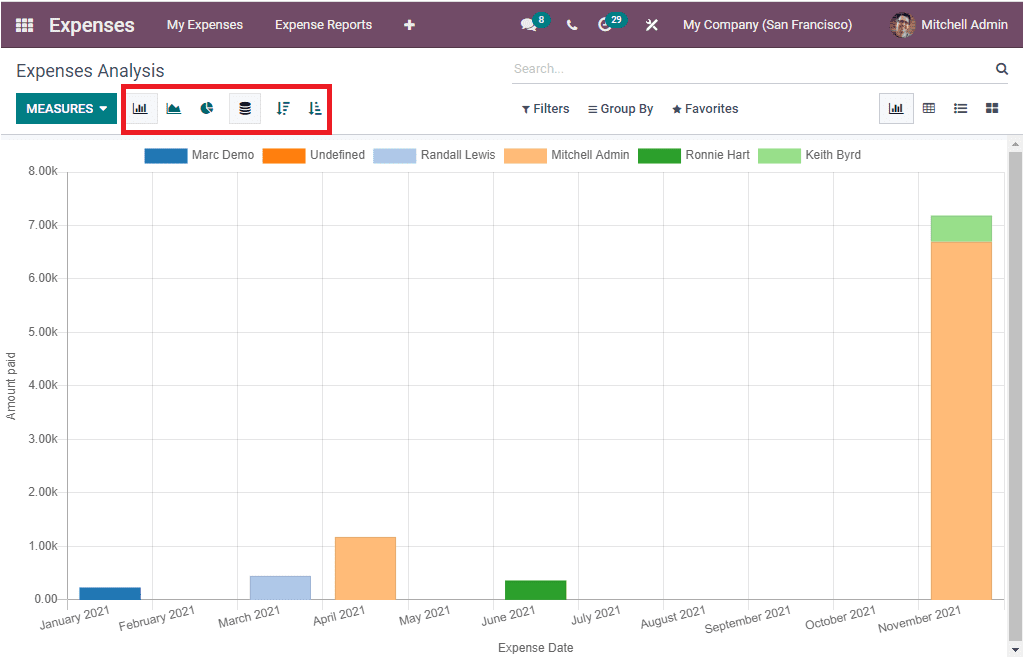Screen dimensions: 1024x658
Task: Open the messaging conversations panel
Action: (x=529, y=24)
